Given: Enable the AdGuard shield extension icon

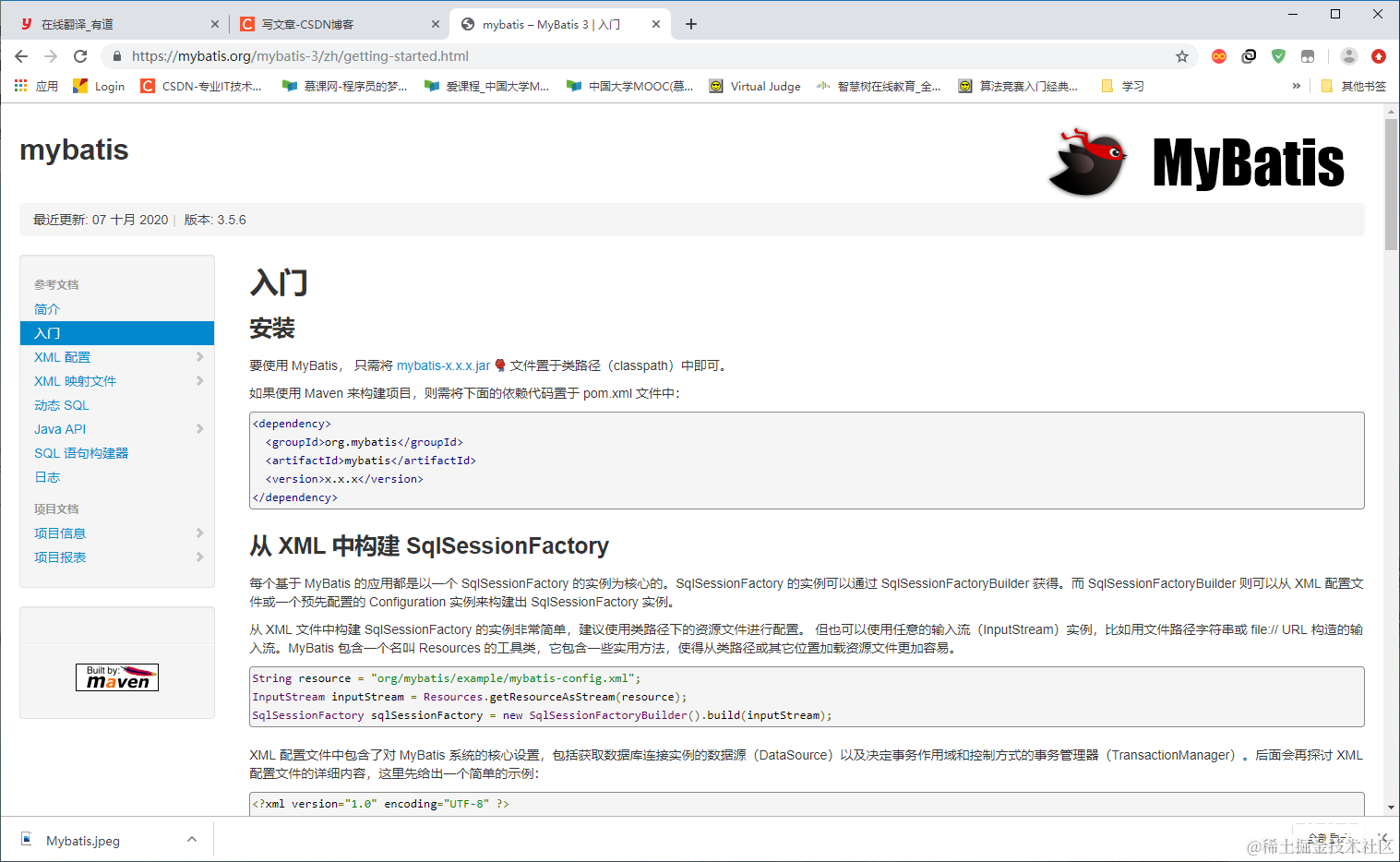Looking at the screenshot, I should point(1277,56).
